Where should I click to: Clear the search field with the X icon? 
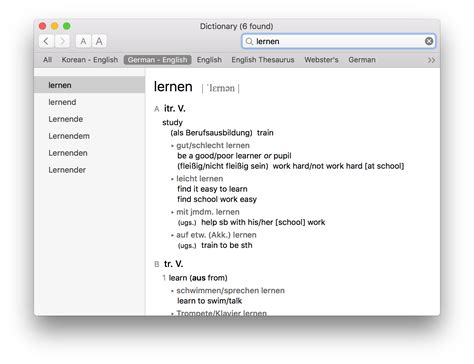429,41
